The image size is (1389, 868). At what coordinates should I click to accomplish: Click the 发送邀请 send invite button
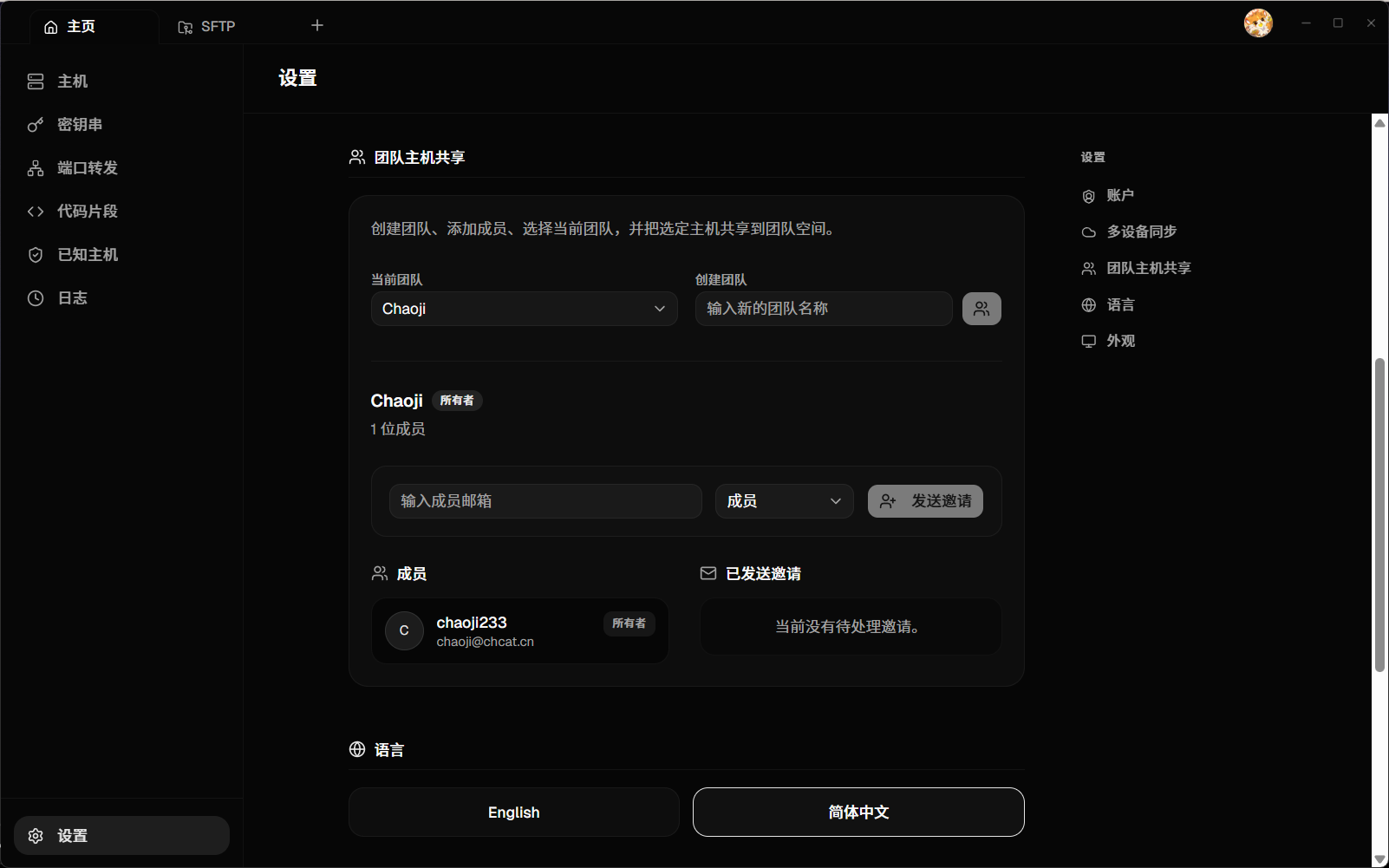tap(925, 501)
